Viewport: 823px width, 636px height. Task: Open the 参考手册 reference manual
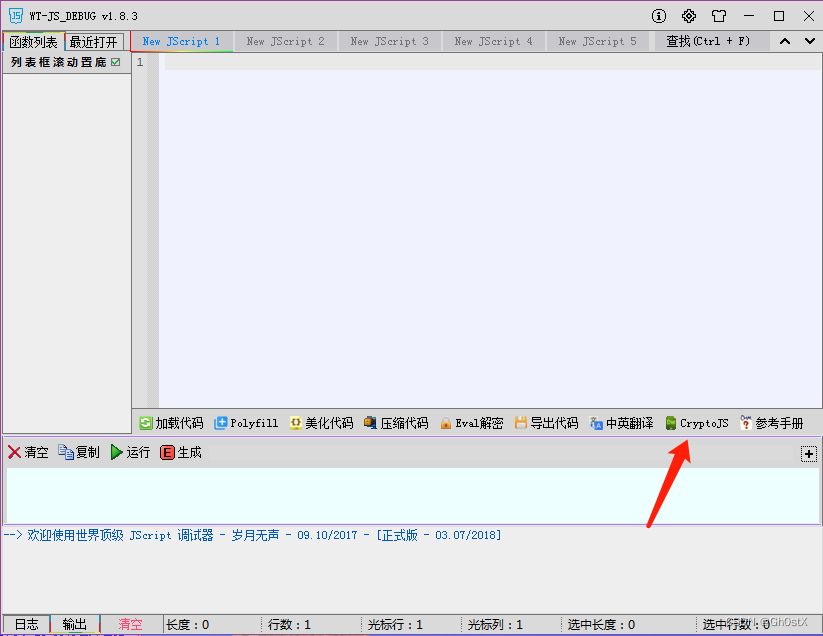click(772, 423)
